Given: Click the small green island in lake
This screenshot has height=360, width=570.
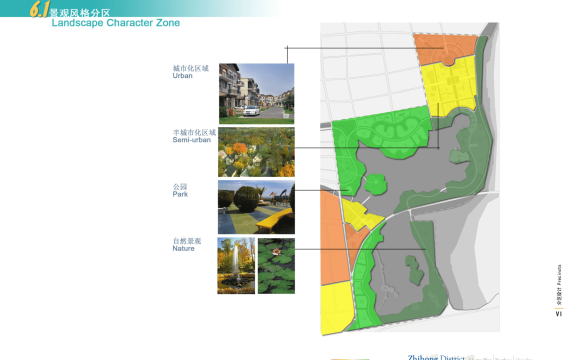Looking at the screenshot, I should (376, 184).
